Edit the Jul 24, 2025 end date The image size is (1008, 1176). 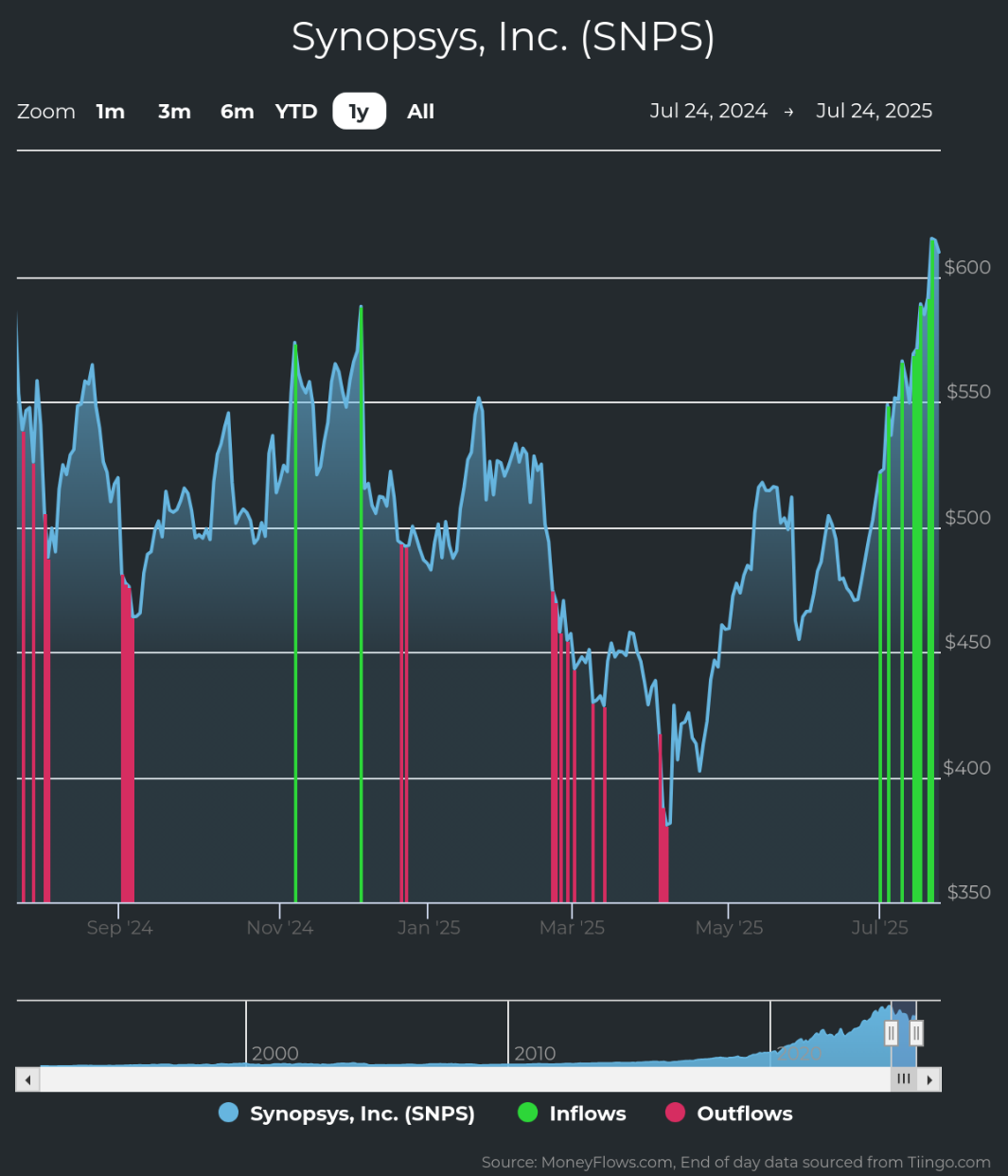tap(874, 111)
